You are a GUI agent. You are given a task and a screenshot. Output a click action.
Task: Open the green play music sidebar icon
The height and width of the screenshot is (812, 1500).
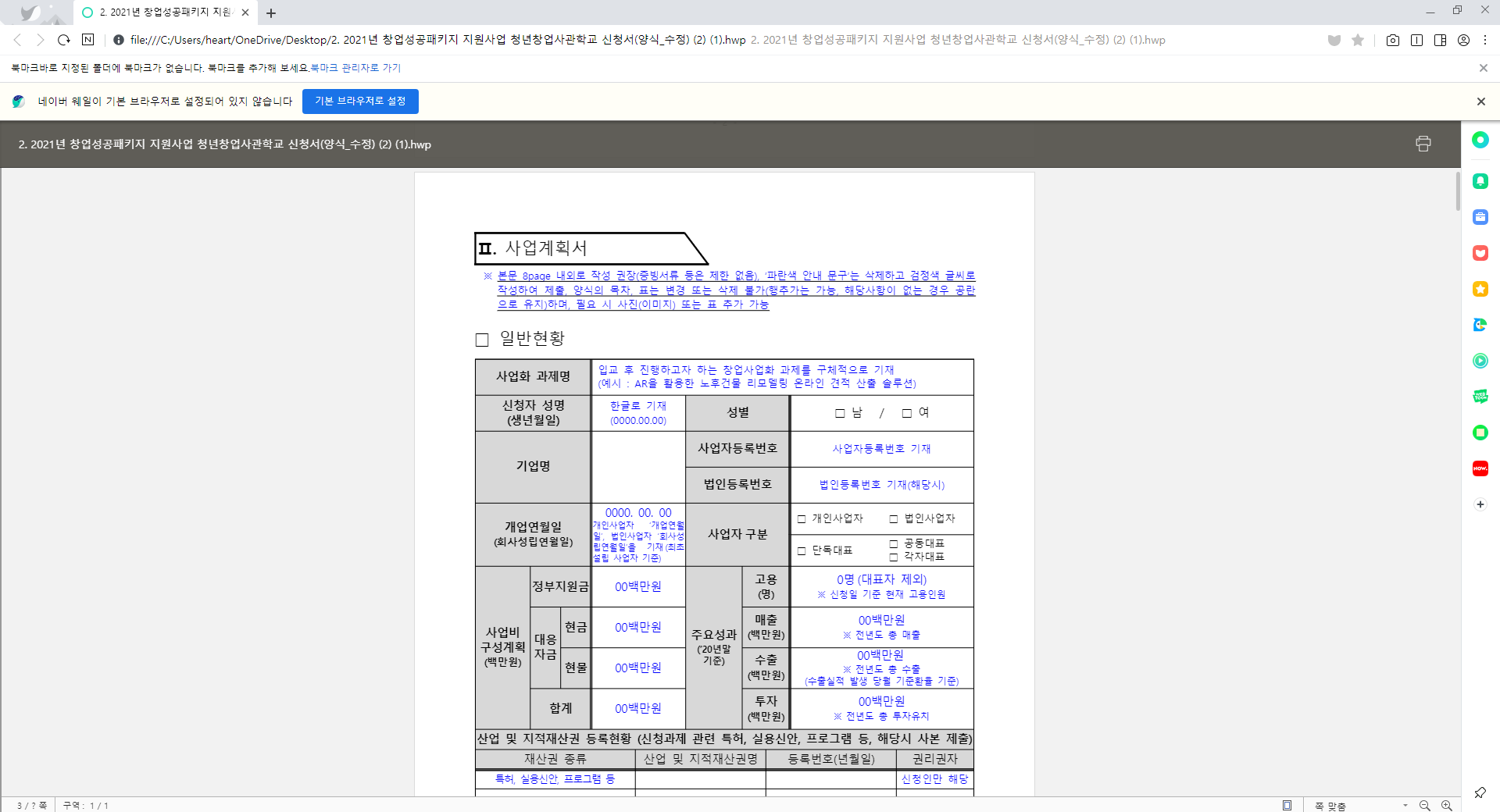[x=1480, y=361]
